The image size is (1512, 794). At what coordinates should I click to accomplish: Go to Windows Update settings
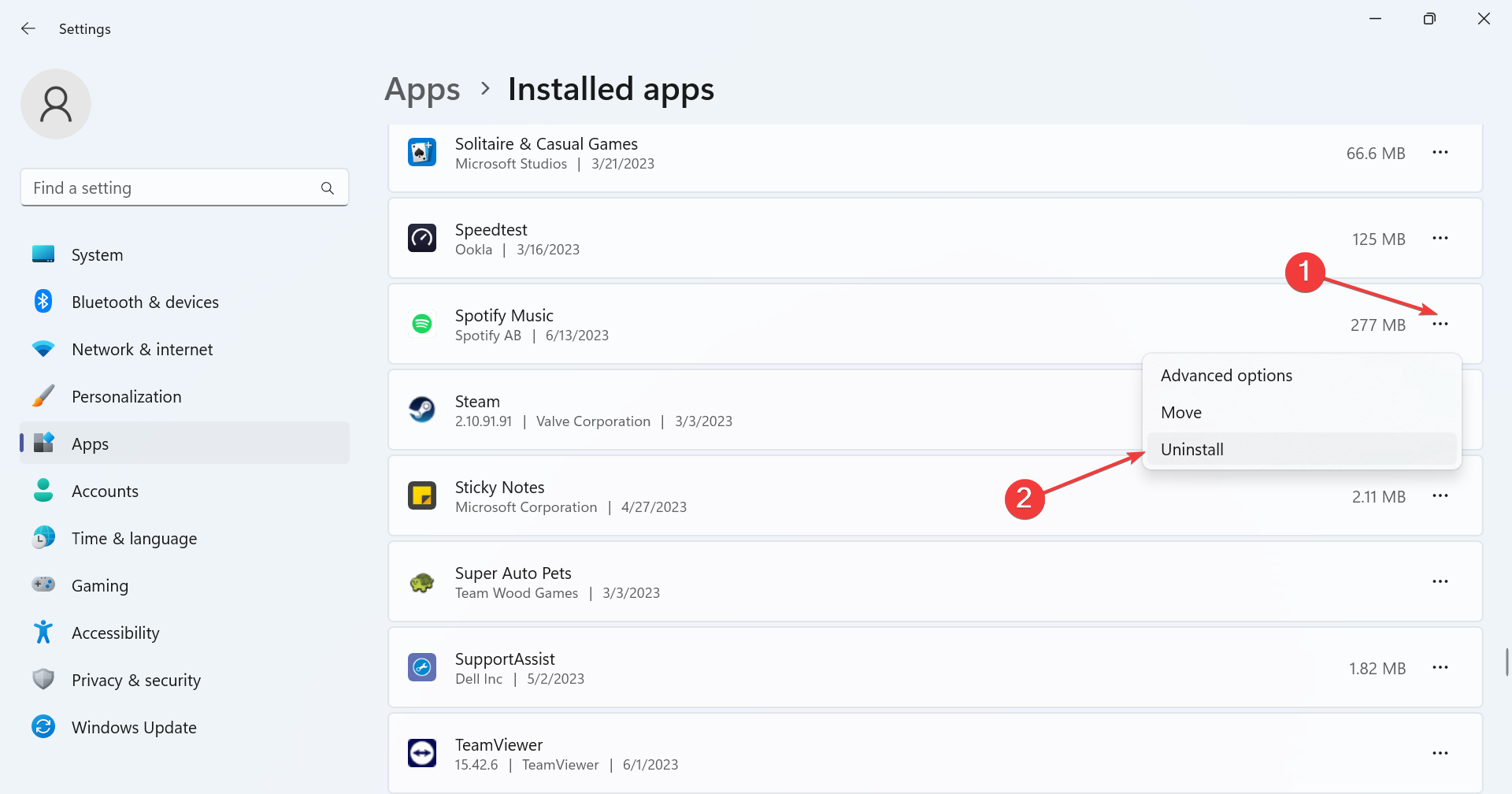(x=134, y=728)
